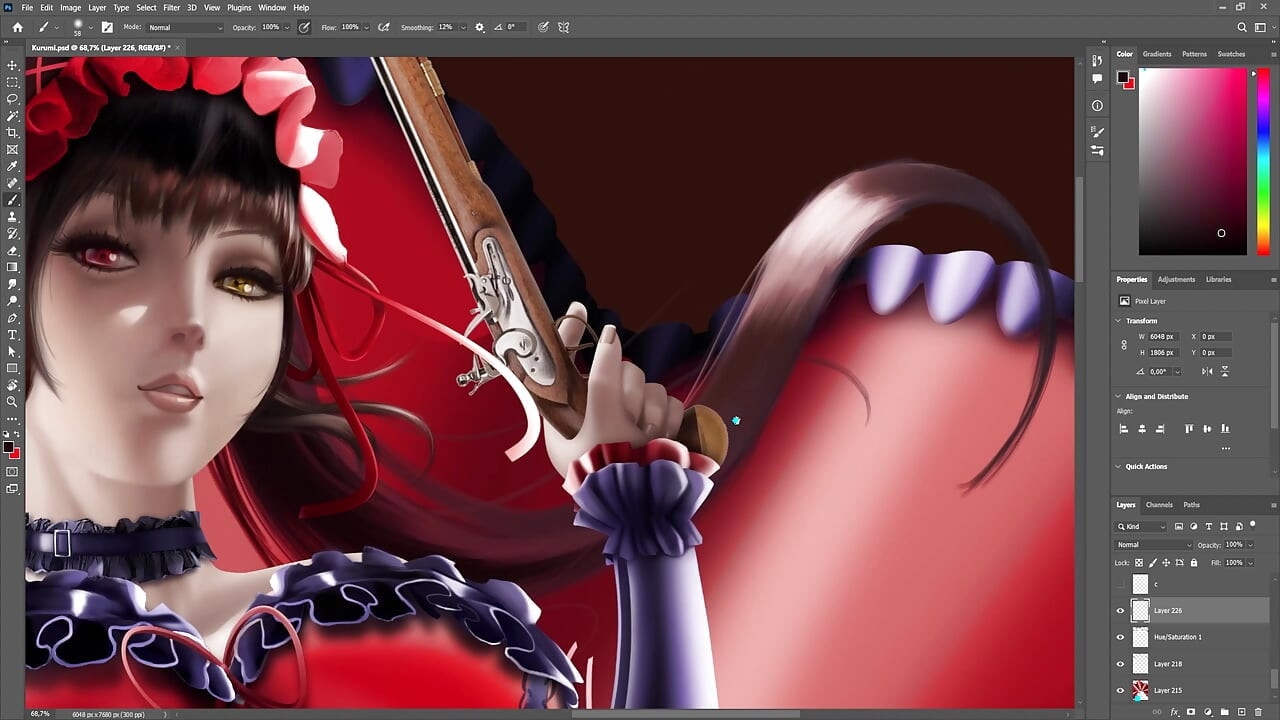Toggle pressure for size button
The width and height of the screenshot is (1280, 720).
coord(543,27)
